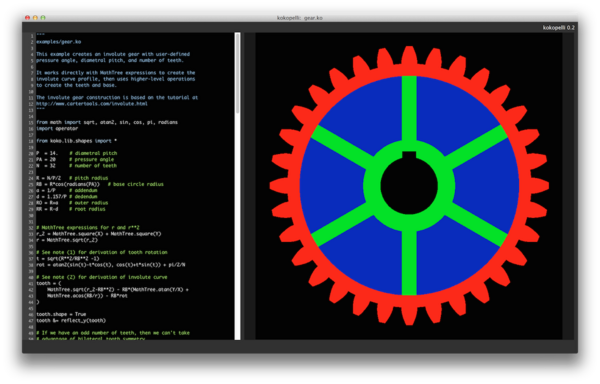Click the line 'involute curve profile, then uses higher-level'

coord(116,79)
